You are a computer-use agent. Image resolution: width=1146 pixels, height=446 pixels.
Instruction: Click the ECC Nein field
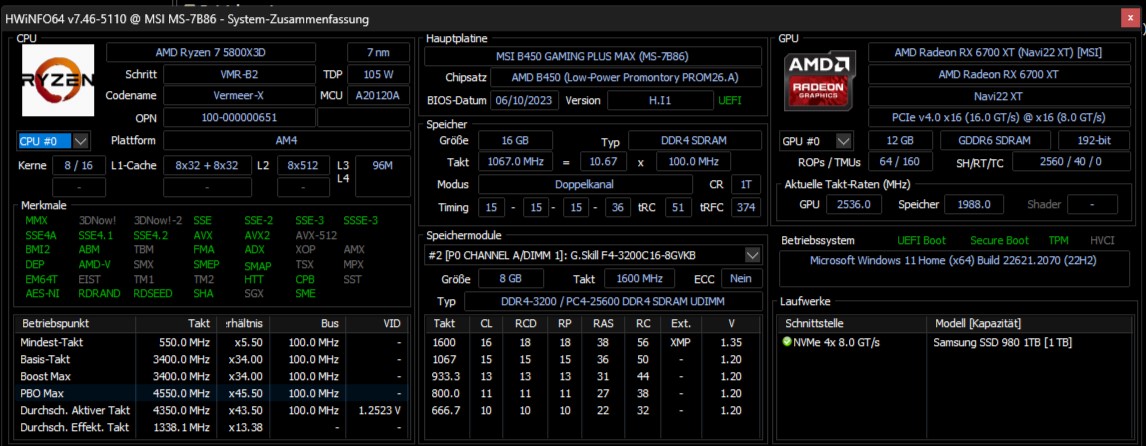click(x=742, y=279)
